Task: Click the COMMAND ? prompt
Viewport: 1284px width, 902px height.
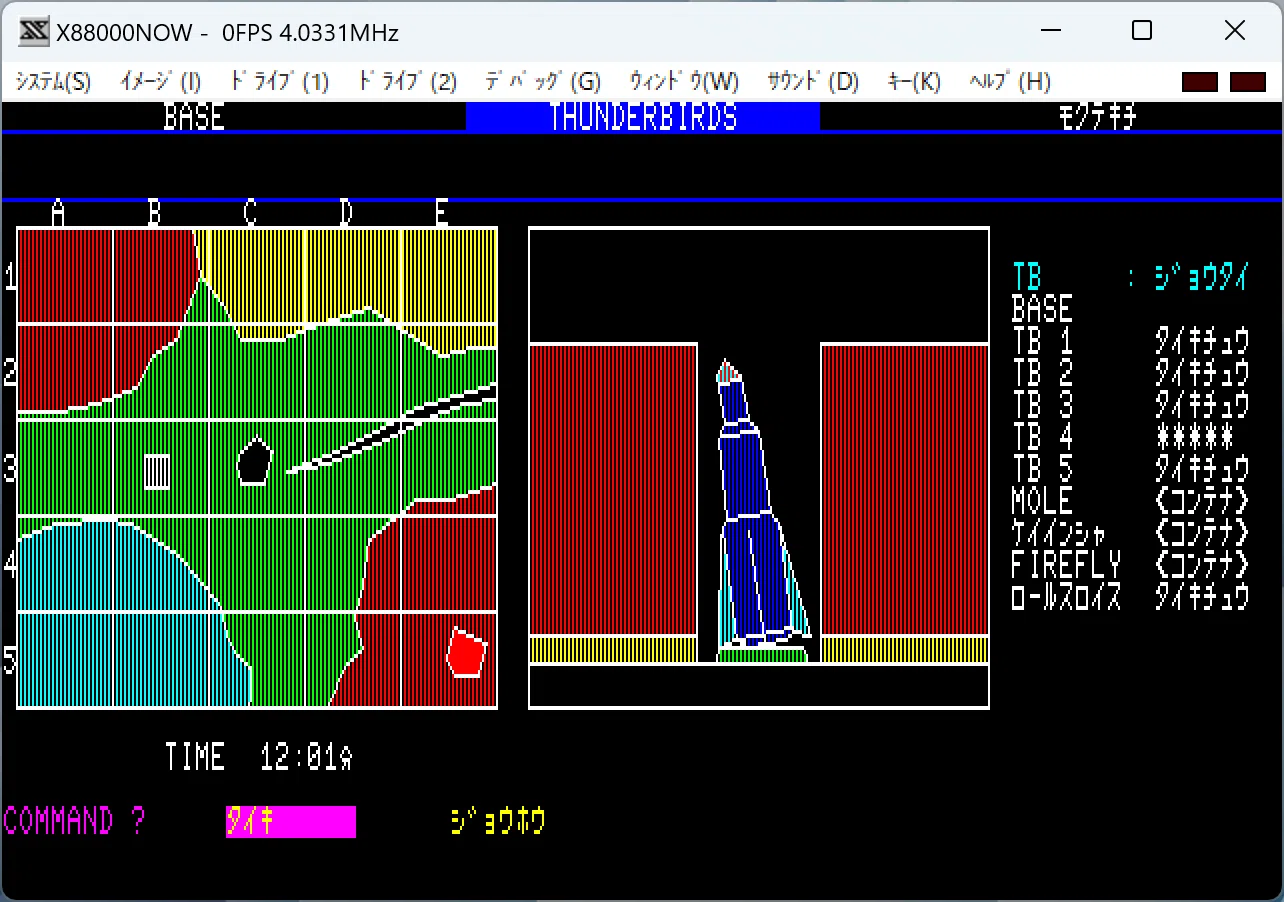Action: coord(73,822)
